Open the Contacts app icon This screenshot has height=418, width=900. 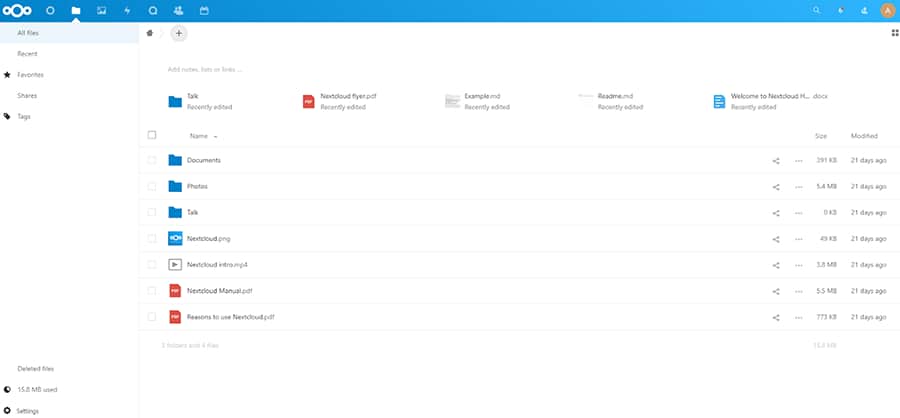point(179,10)
